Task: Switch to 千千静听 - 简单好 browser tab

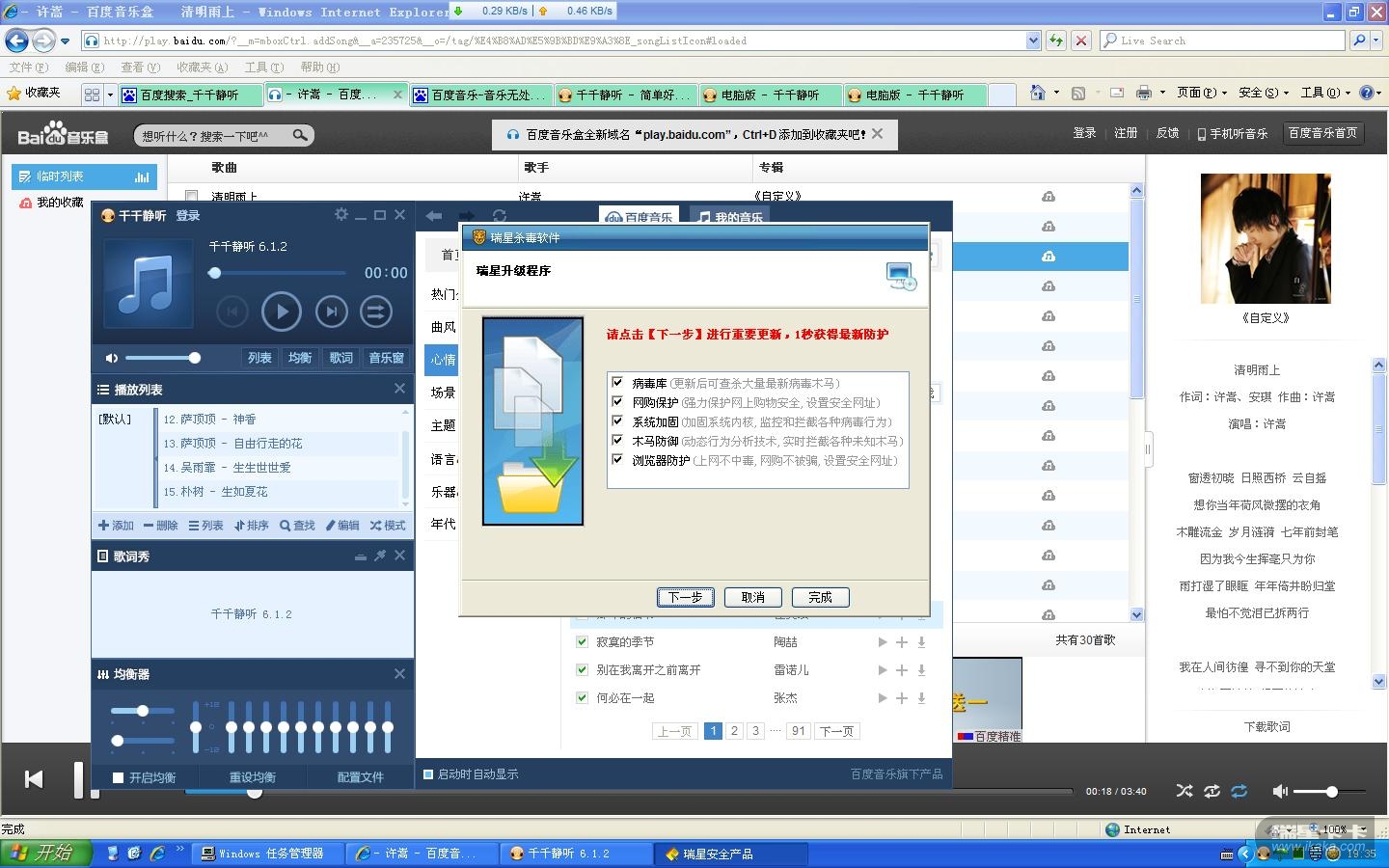Action: coord(626,95)
